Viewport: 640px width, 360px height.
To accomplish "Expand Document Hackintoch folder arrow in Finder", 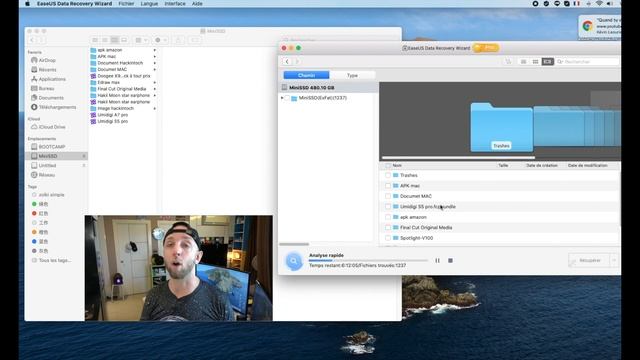I will [155, 63].
